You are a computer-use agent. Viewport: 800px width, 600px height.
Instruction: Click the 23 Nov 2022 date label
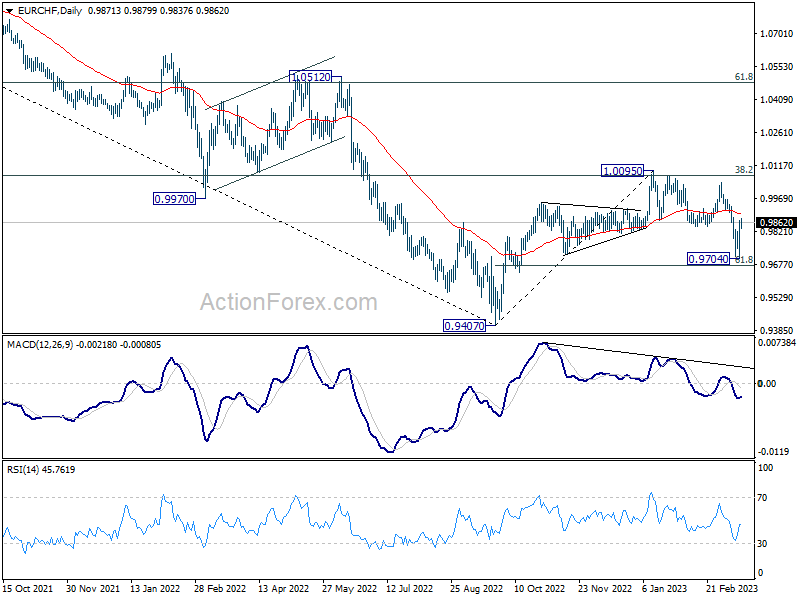[x=605, y=589]
